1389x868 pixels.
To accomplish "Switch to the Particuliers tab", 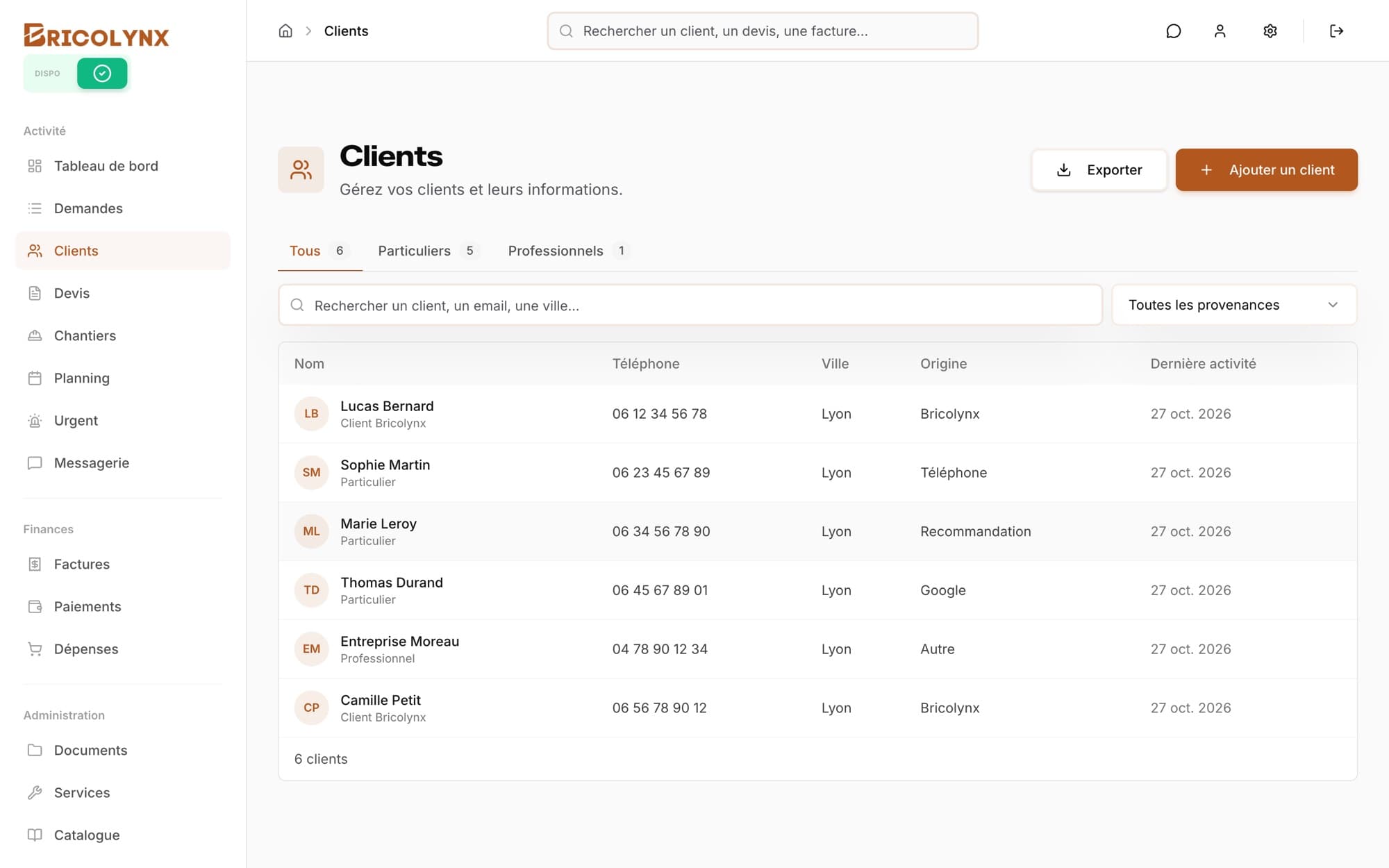I will pyautogui.click(x=429, y=251).
